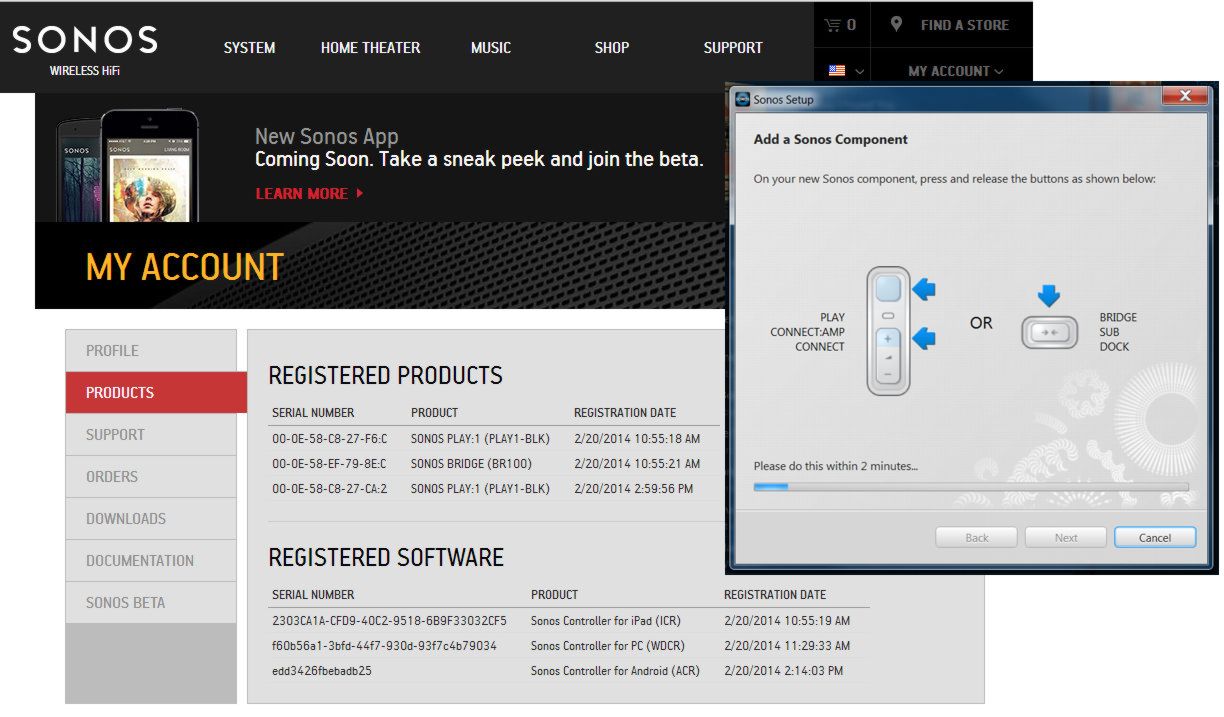Click Cancel in Sonos Setup dialog
Image resolution: width=1224 pixels, height=717 pixels.
(1155, 537)
